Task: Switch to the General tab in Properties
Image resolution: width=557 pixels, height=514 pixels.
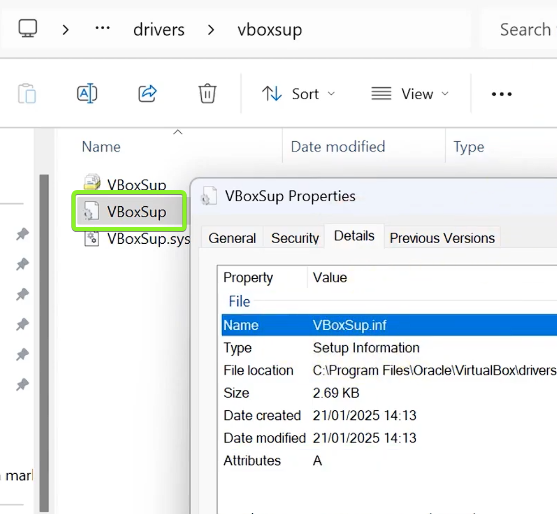Action: point(232,238)
